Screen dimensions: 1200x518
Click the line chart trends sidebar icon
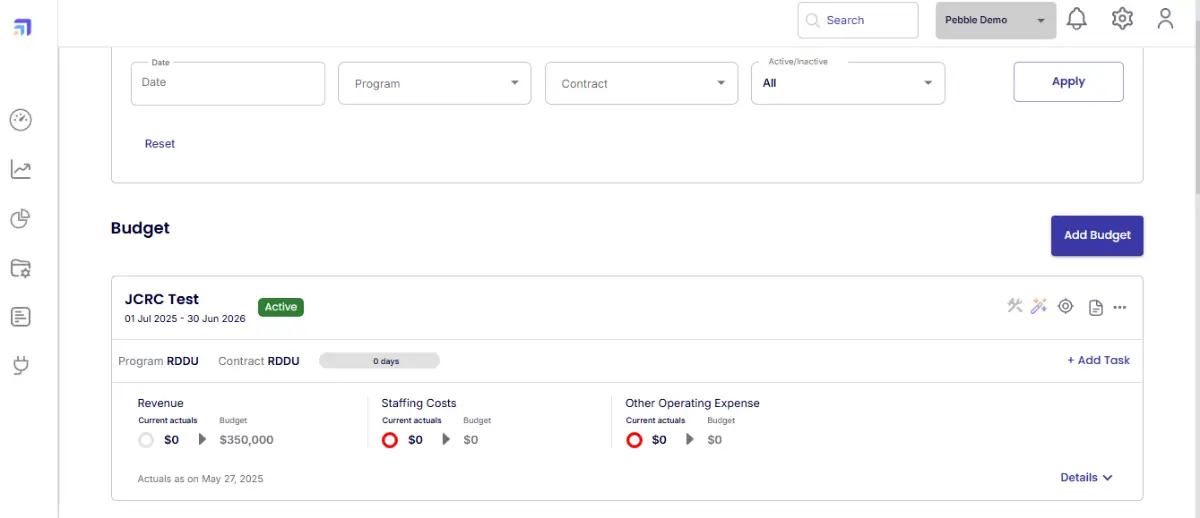[x=21, y=169]
